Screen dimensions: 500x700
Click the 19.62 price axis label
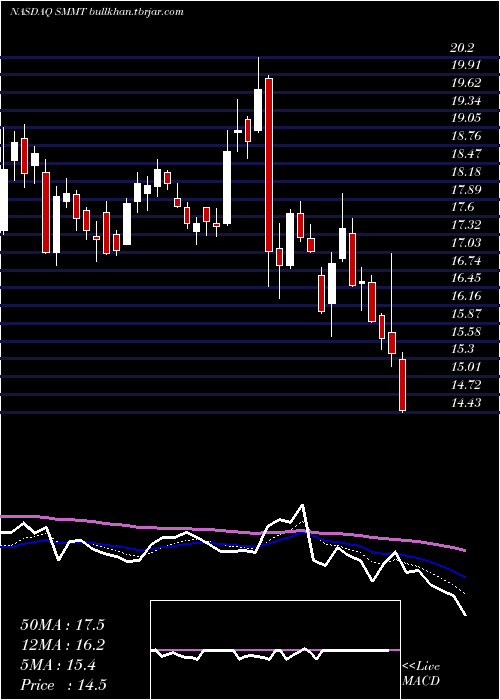pos(466,83)
